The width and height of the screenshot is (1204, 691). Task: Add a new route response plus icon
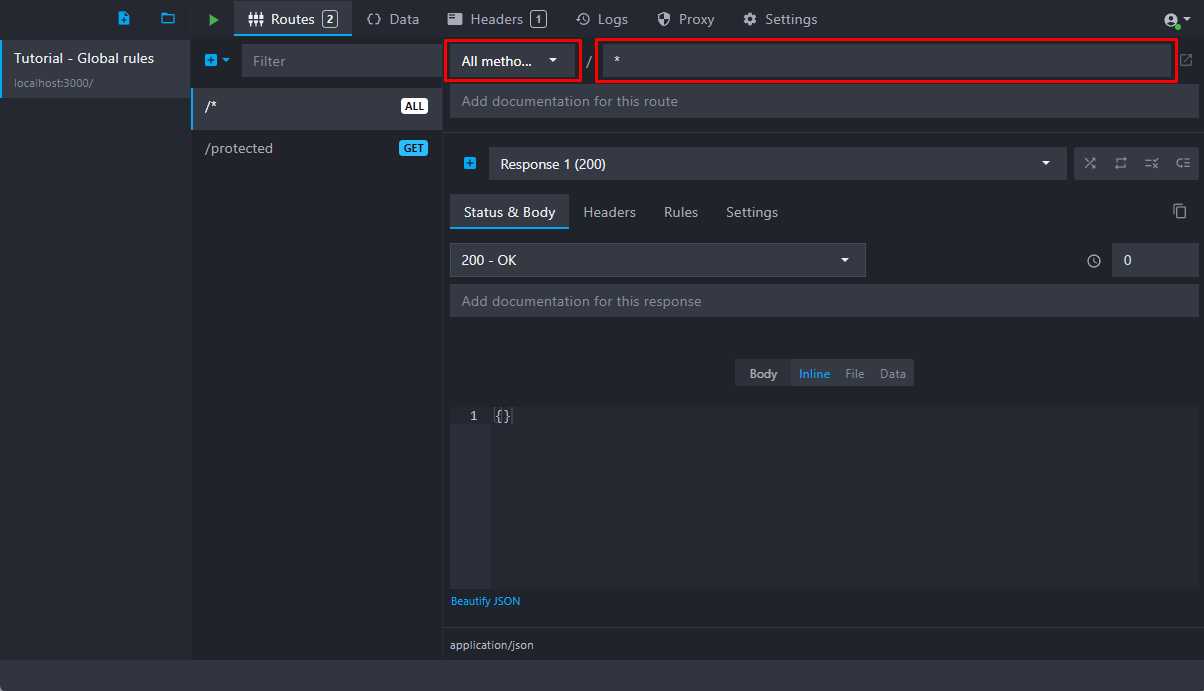pos(470,164)
